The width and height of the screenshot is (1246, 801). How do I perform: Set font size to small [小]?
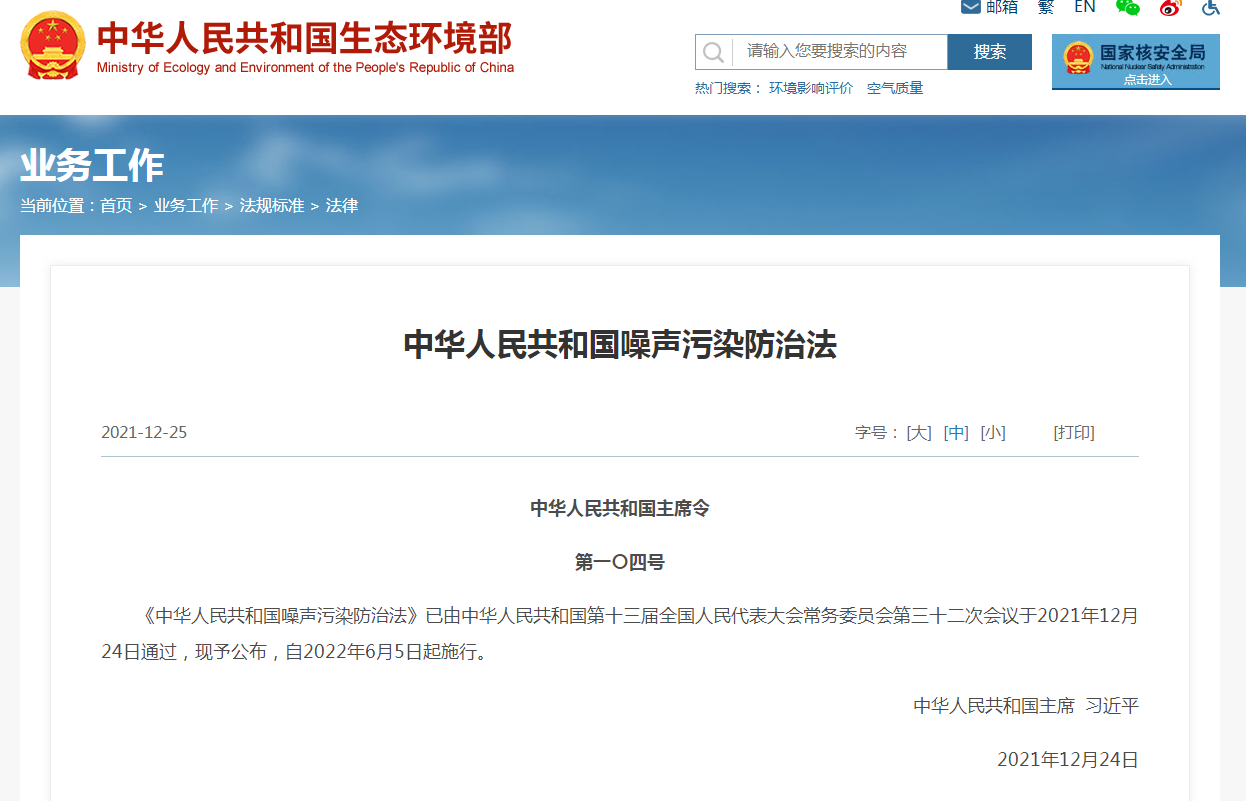(993, 433)
